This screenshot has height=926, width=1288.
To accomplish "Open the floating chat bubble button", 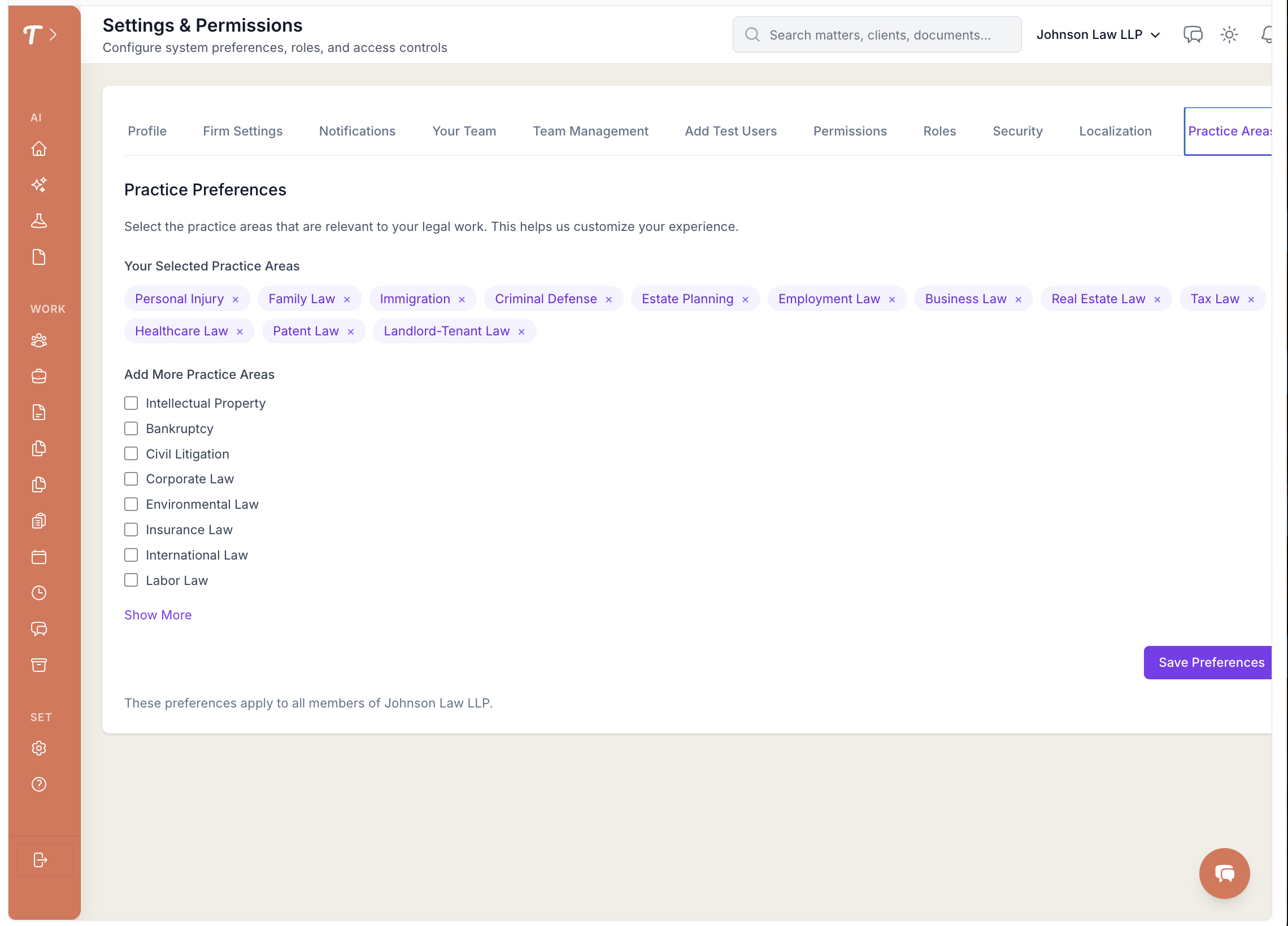I will point(1224,872).
